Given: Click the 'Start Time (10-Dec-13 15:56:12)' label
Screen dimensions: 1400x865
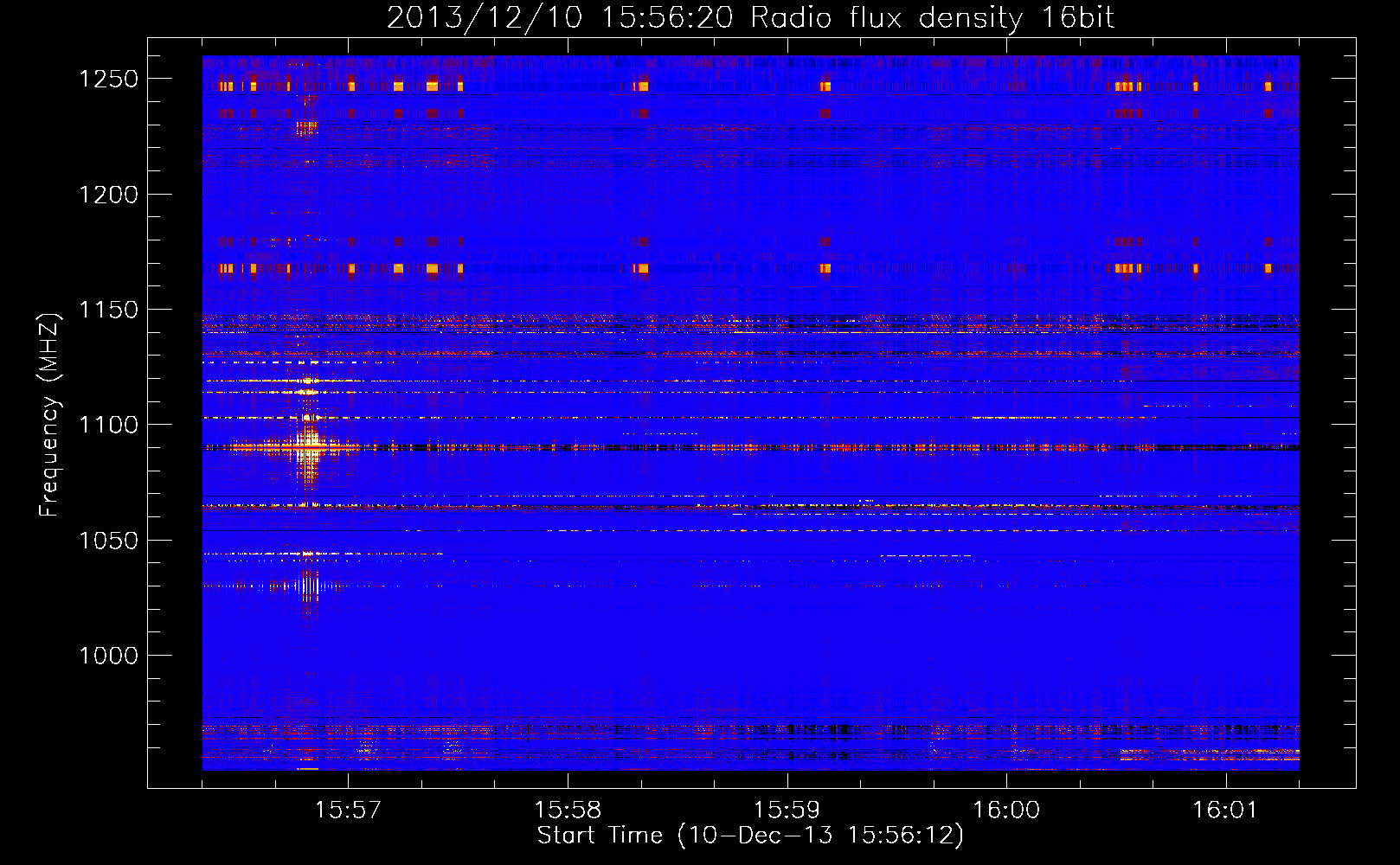Looking at the screenshot, I should [750, 836].
